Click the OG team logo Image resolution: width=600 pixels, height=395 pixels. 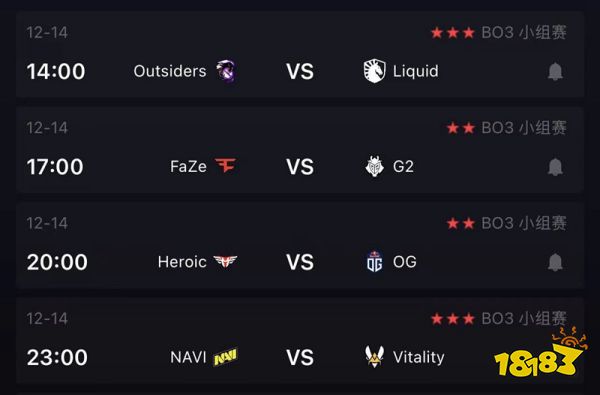(374, 262)
